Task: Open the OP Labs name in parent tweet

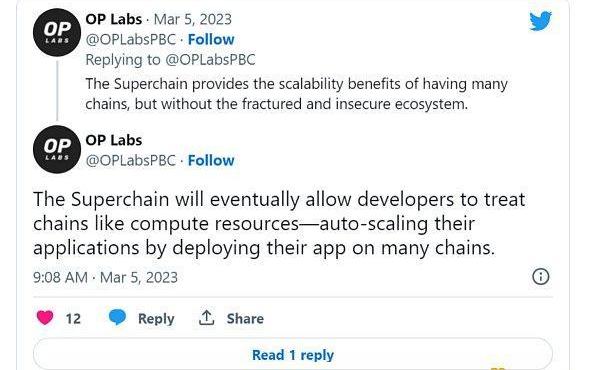Action: (114, 20)
